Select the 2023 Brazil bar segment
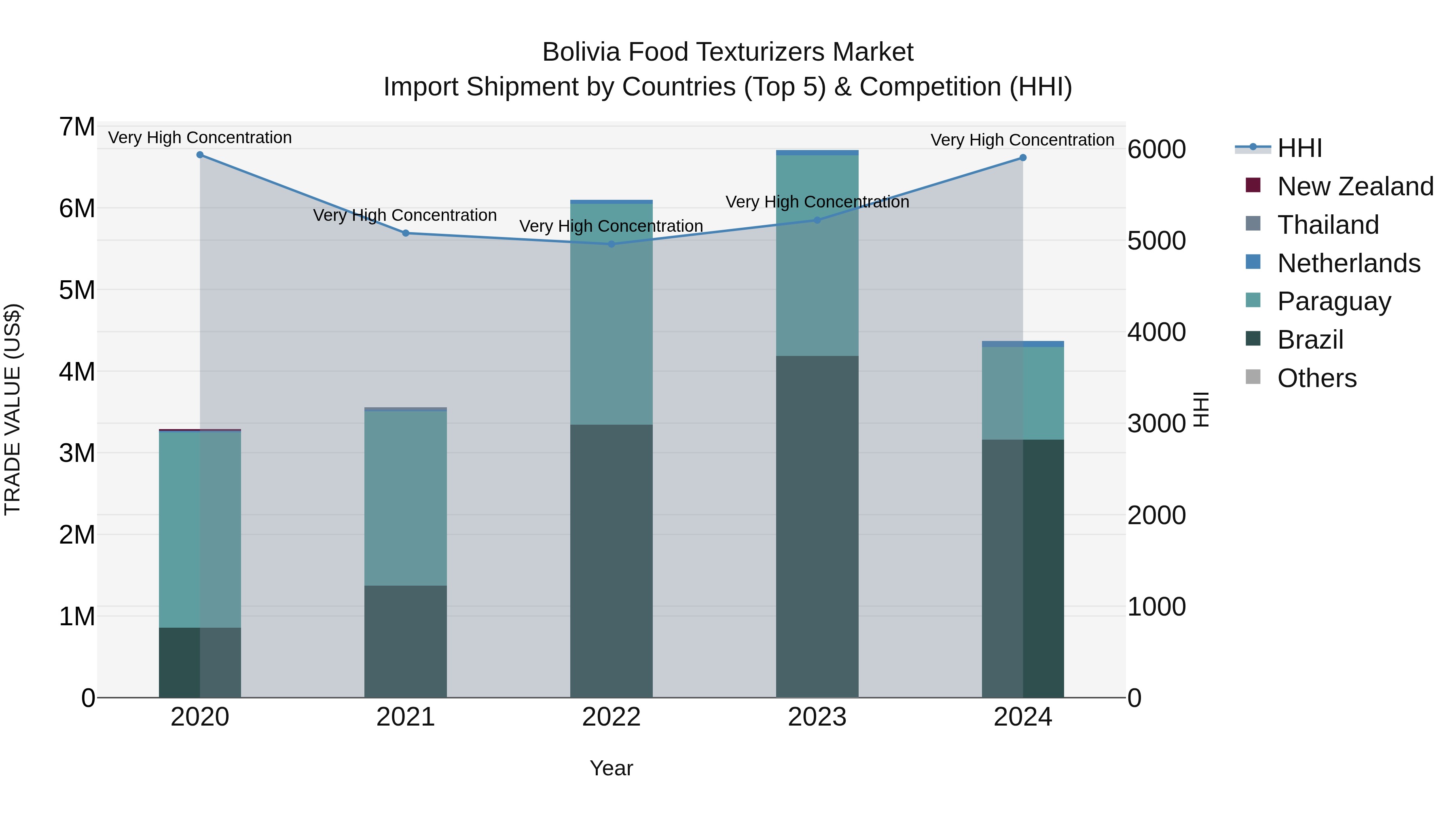The height and width of the screenshot is (819, 1456). 817,526
